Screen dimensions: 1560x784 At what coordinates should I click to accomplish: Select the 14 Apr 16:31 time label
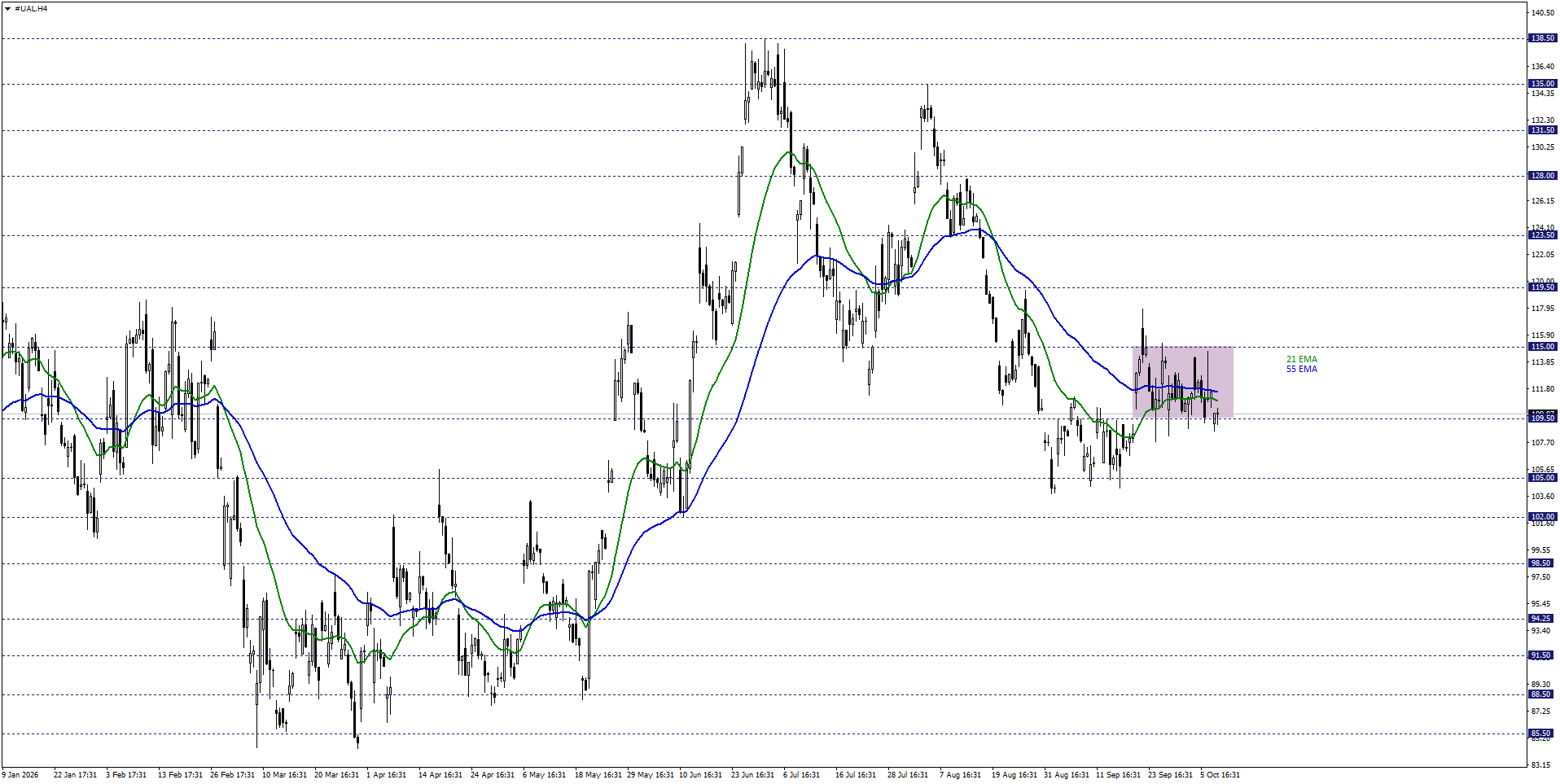tap(440, 775)
